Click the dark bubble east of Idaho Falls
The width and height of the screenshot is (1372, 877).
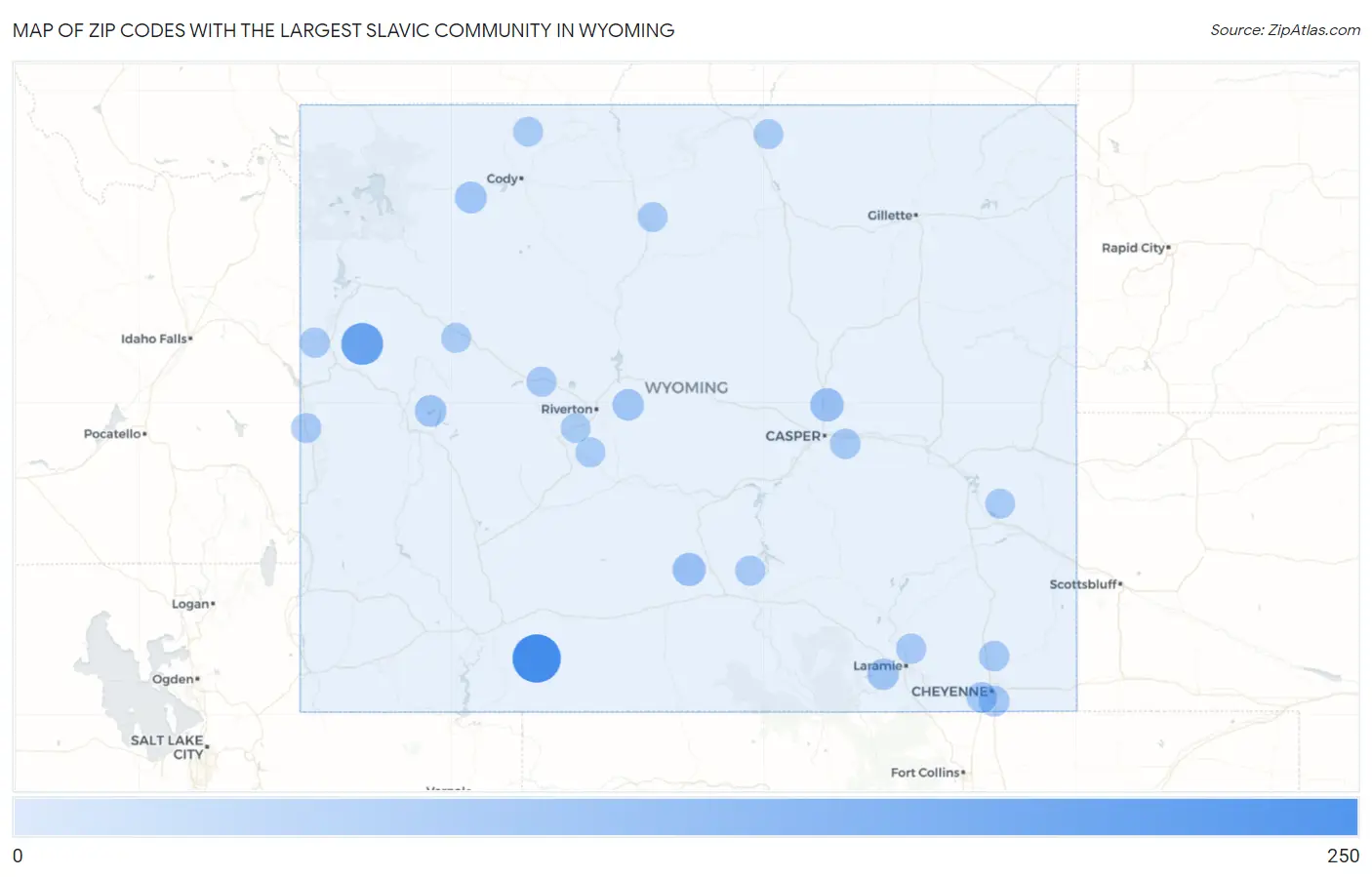coord(362,343)
